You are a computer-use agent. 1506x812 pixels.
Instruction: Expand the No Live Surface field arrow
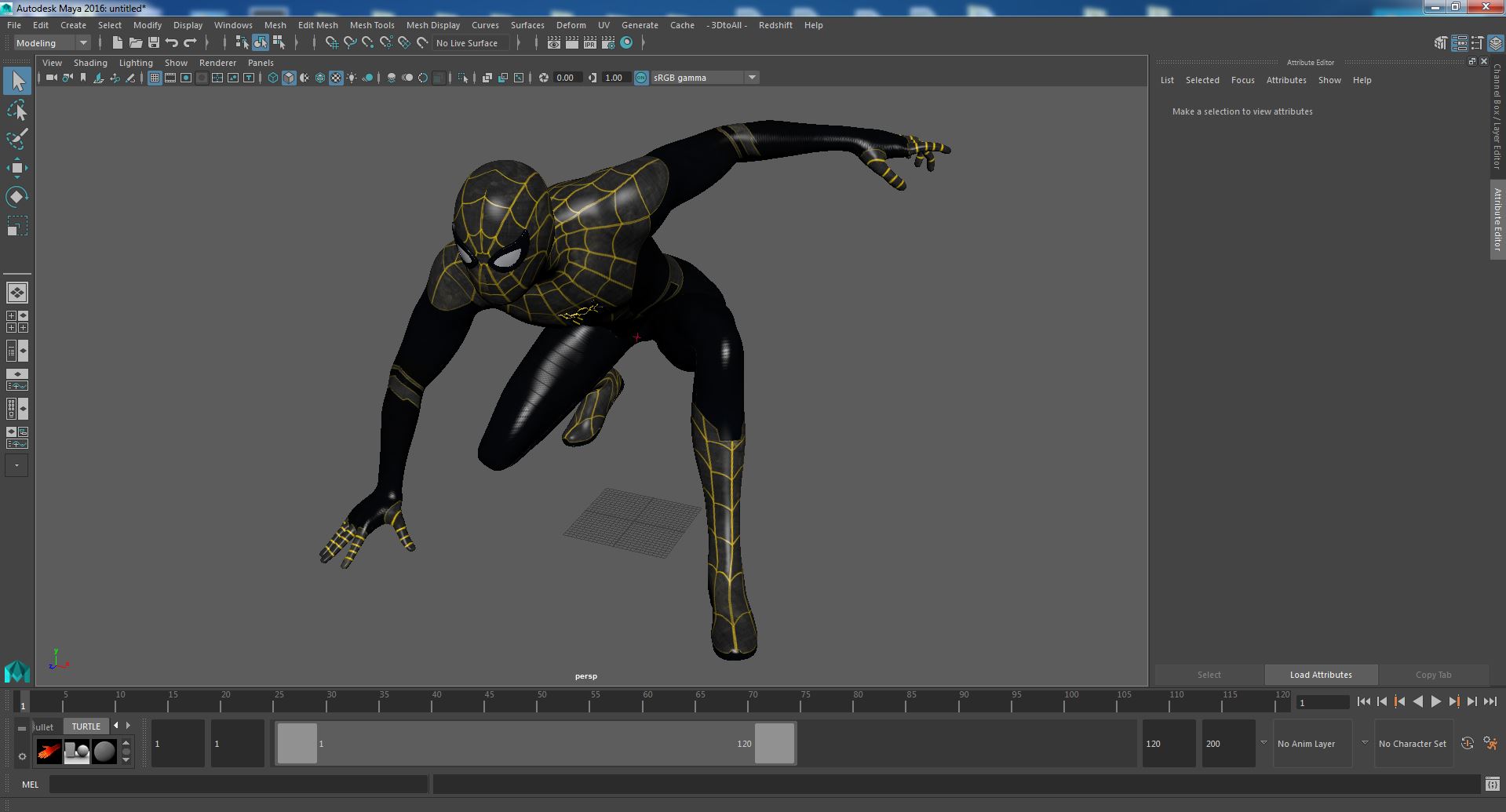(x=518, y=43)
